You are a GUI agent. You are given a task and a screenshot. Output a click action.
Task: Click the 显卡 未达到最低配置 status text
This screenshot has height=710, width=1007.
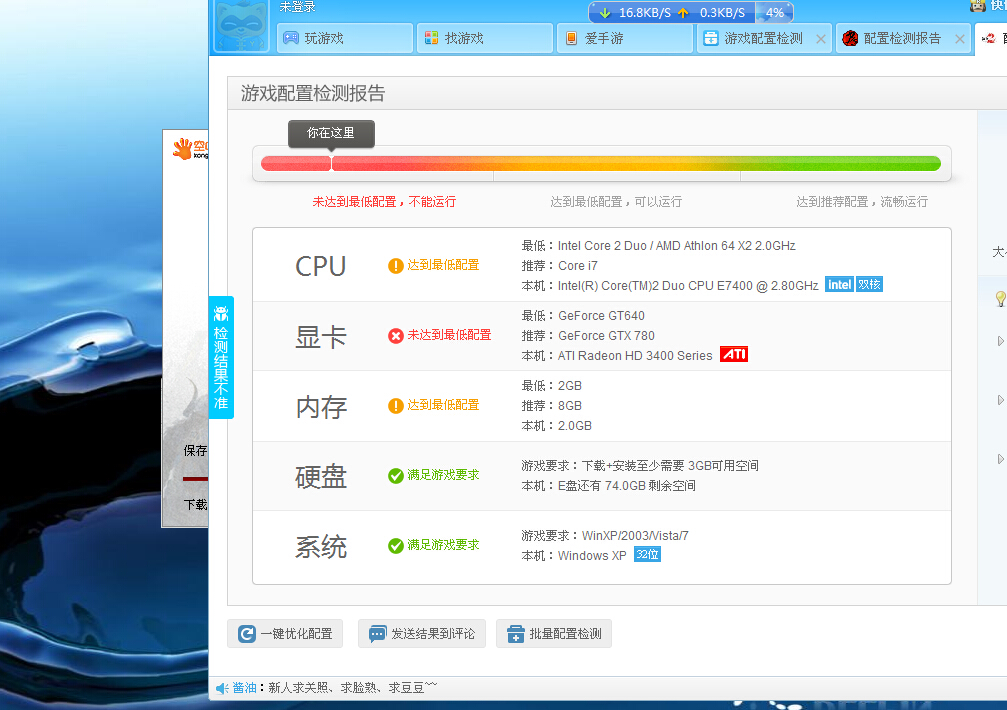click(449, 335)
